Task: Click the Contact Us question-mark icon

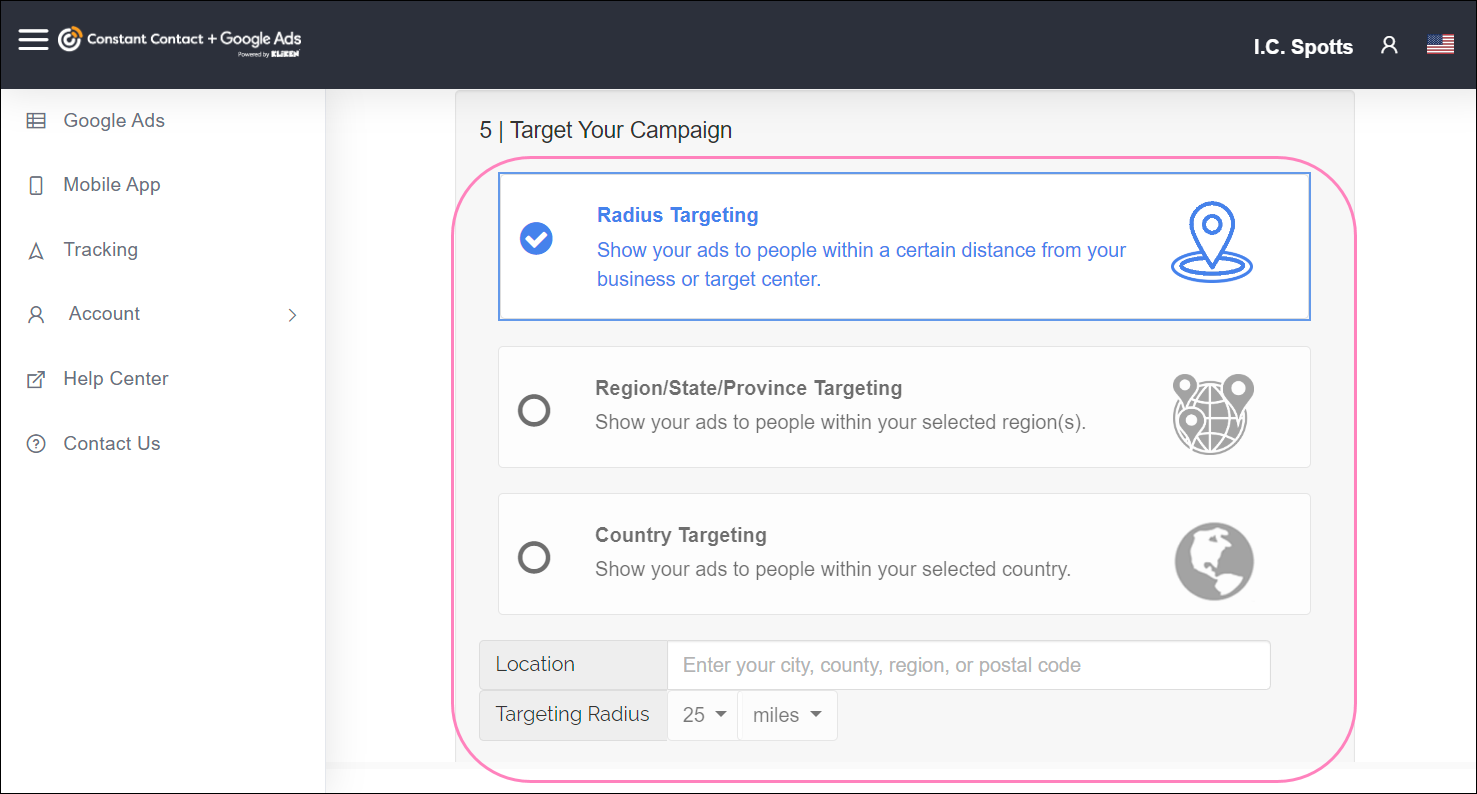Action: (x=36, y=444)
